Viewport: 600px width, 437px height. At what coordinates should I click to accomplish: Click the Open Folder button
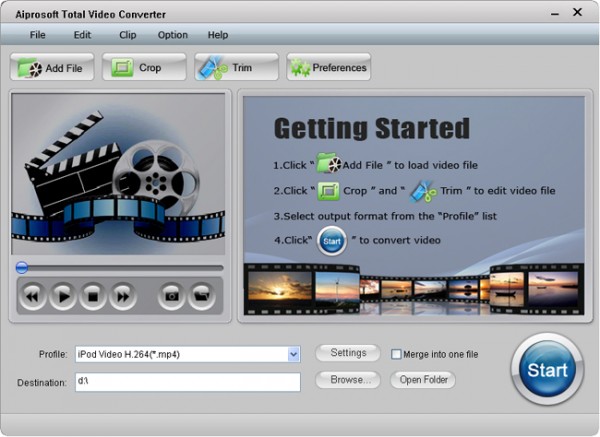[x=422, y=380]
